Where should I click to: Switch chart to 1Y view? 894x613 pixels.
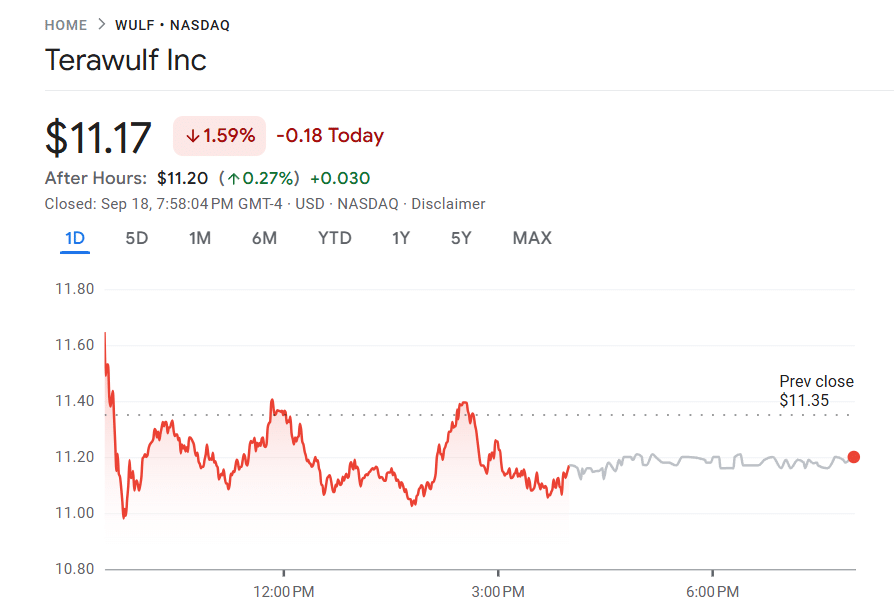[x=401, y=238]
